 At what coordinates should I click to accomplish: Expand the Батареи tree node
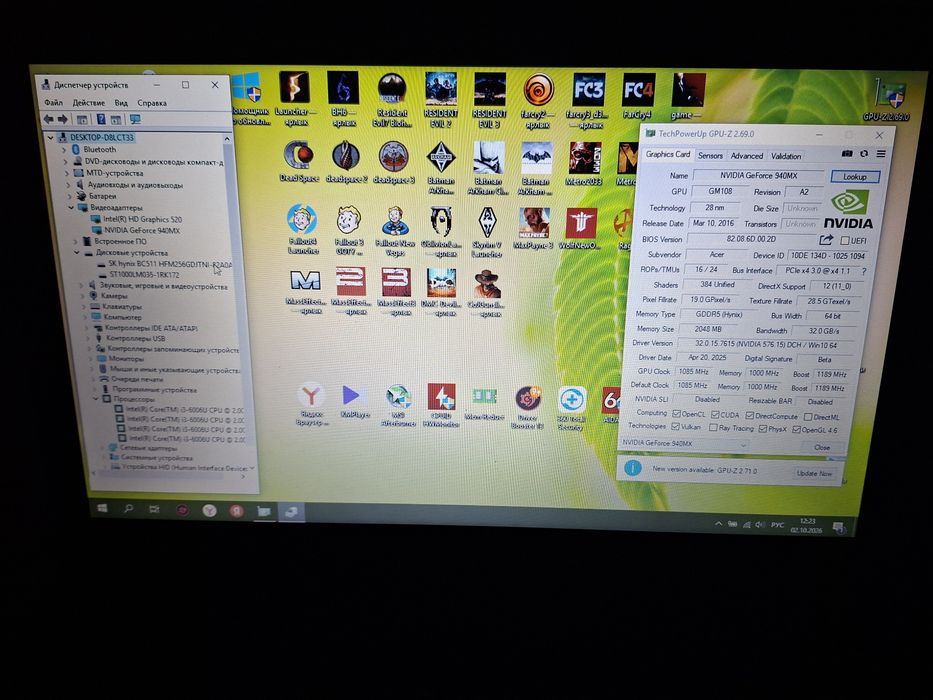(x=70, y=196)
